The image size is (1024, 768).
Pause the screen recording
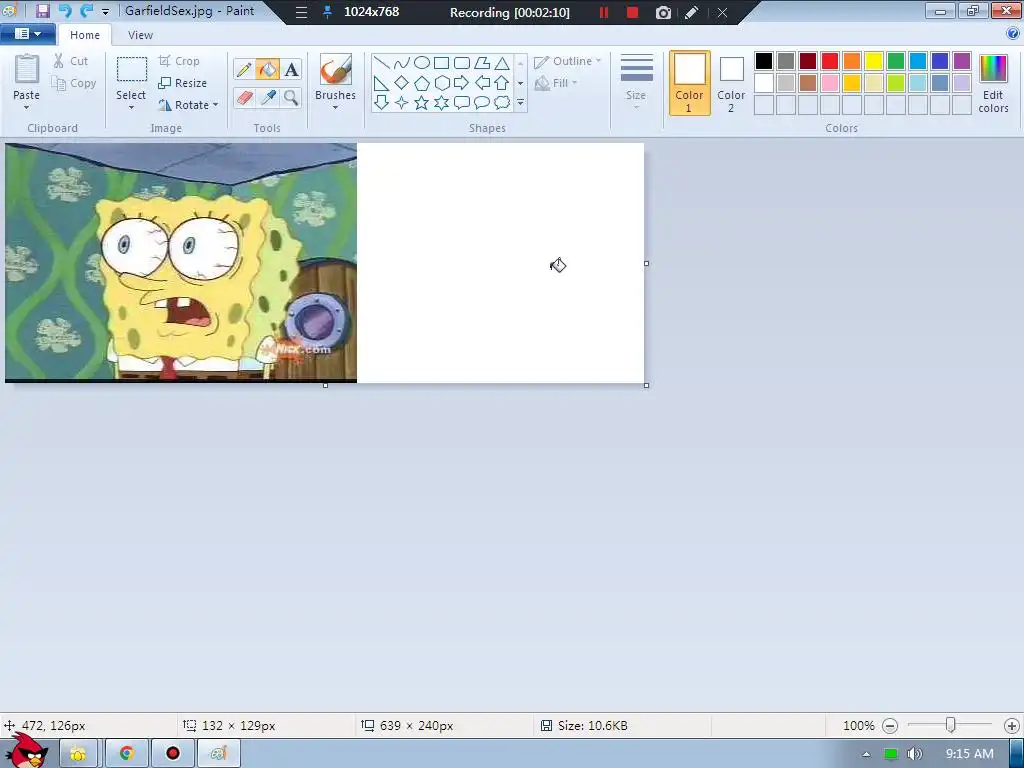604,12
